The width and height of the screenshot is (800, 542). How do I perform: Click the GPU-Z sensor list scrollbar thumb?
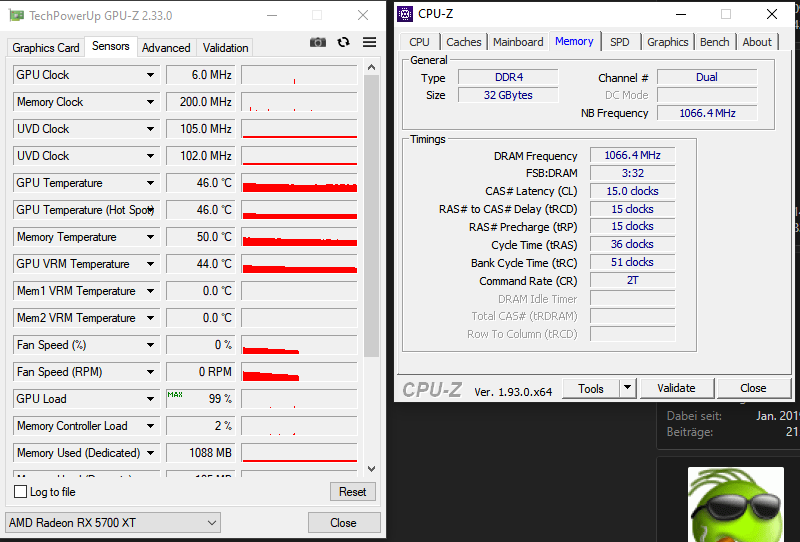click(371, 216)
